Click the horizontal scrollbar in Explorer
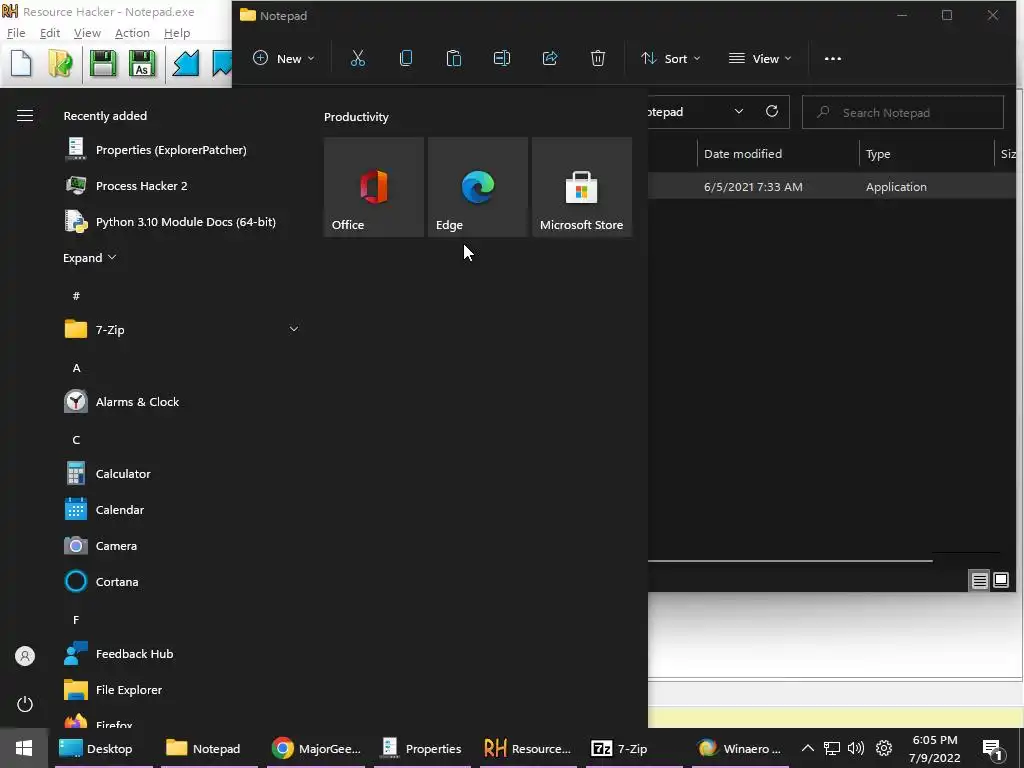 (790, 560)
